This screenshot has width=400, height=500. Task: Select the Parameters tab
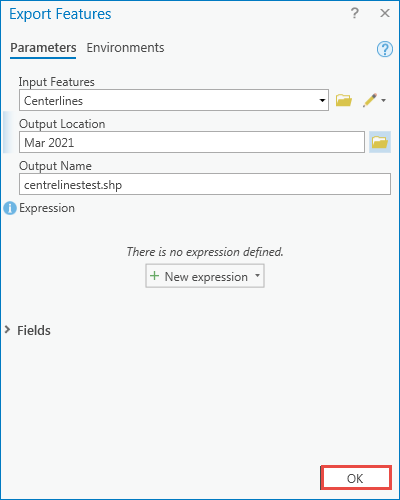(x=43, y=48)
